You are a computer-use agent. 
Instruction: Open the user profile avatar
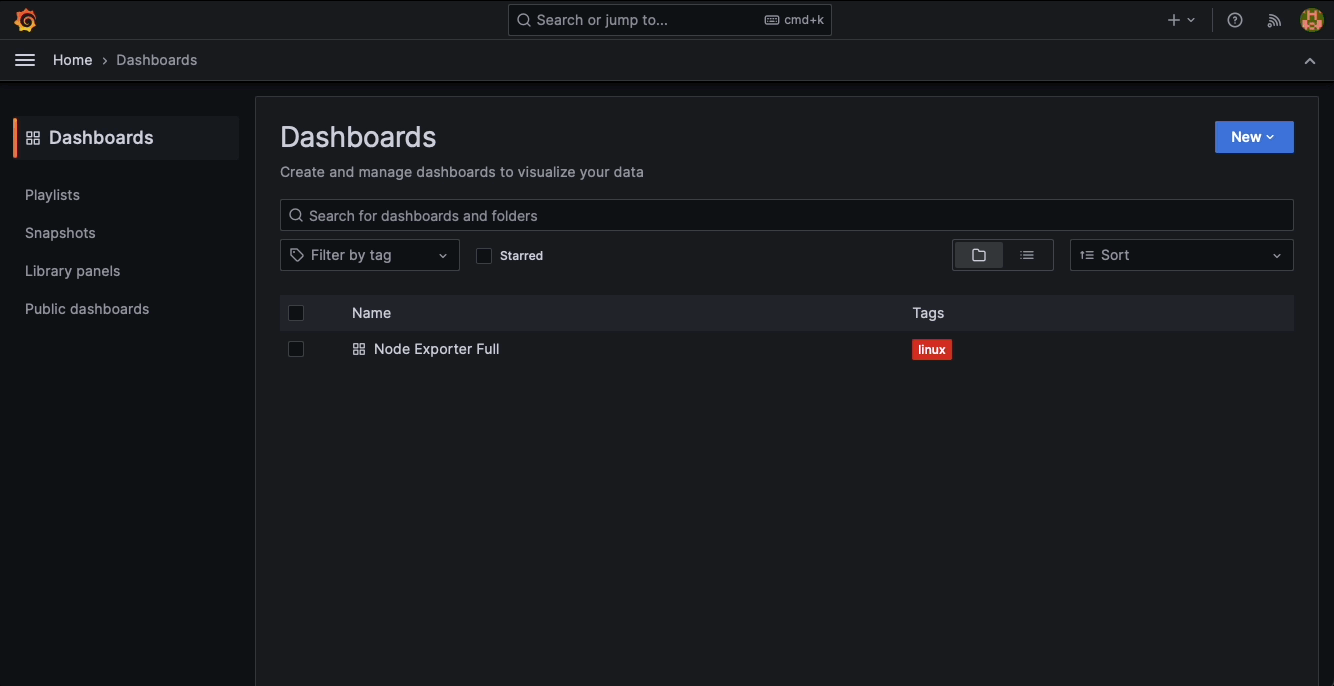coord(1311,19)
